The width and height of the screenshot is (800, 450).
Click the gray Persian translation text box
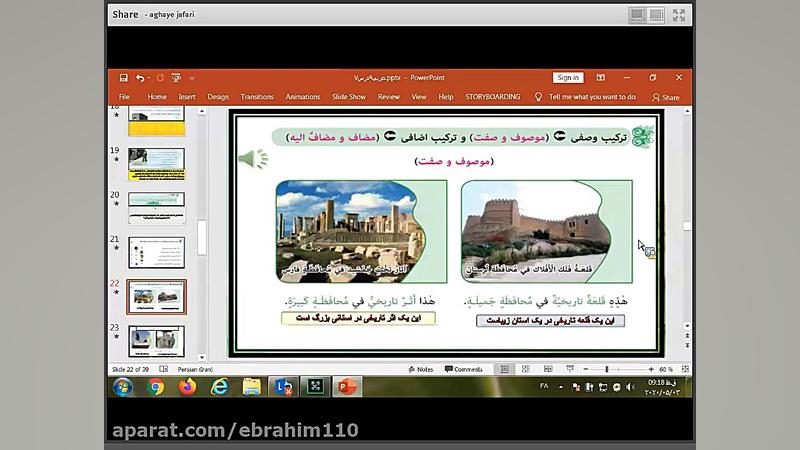[550, 320]
